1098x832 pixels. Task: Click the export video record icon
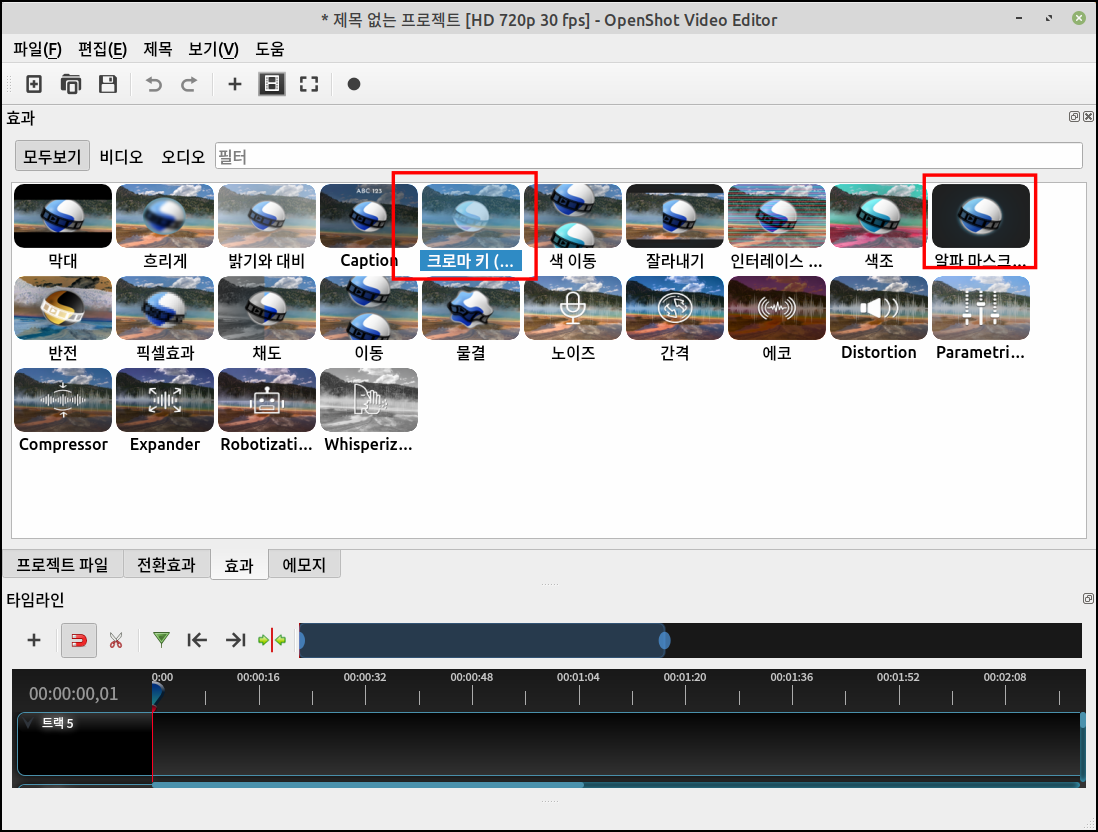click(x=354, y=84)
